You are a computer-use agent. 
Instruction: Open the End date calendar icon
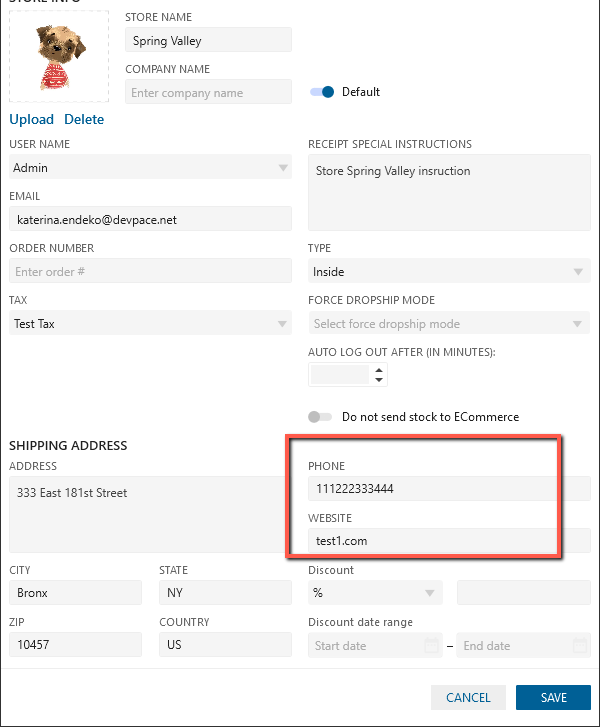pos(580,645)
